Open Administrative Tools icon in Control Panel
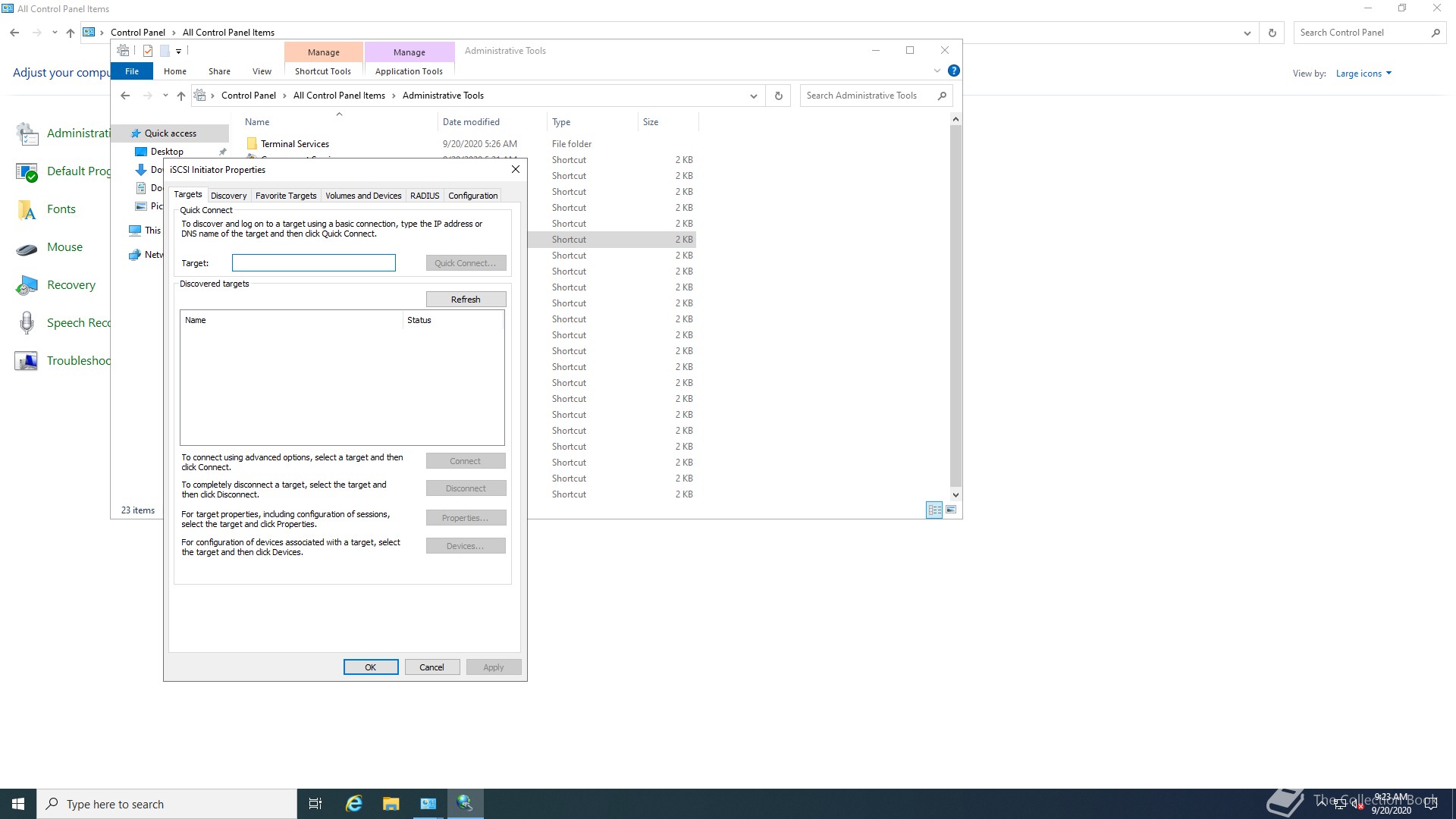The width and height of the screenshot is (1456, 819). [x=27, y=133]
